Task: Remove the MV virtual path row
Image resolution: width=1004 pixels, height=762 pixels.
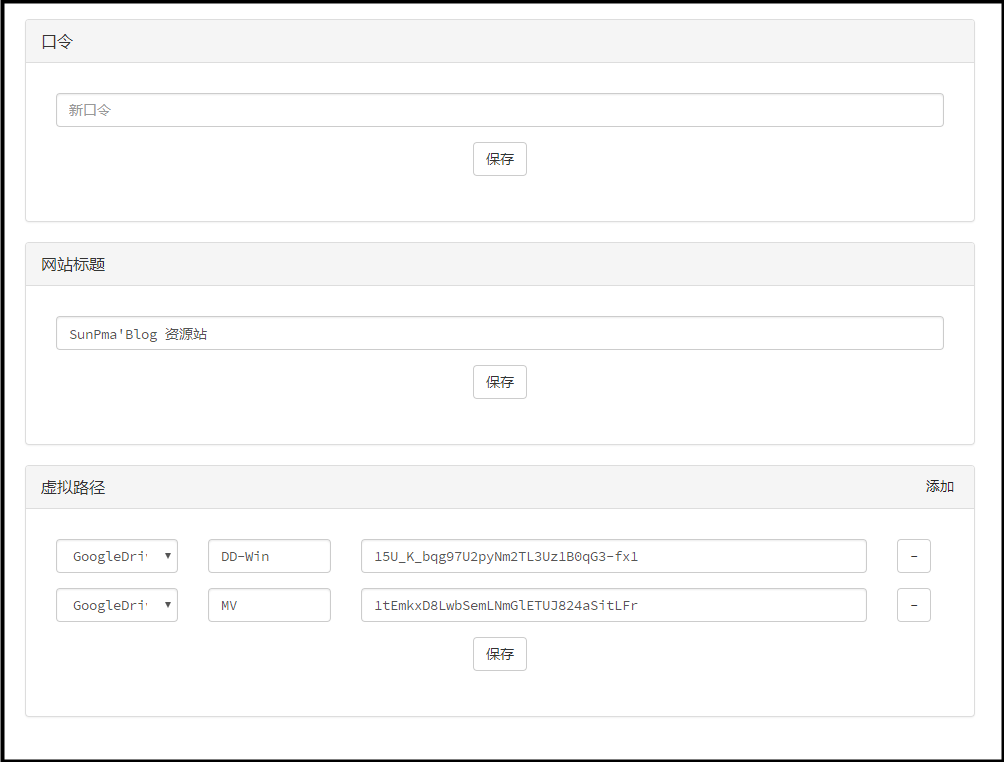Action: (x=913, y=605)
